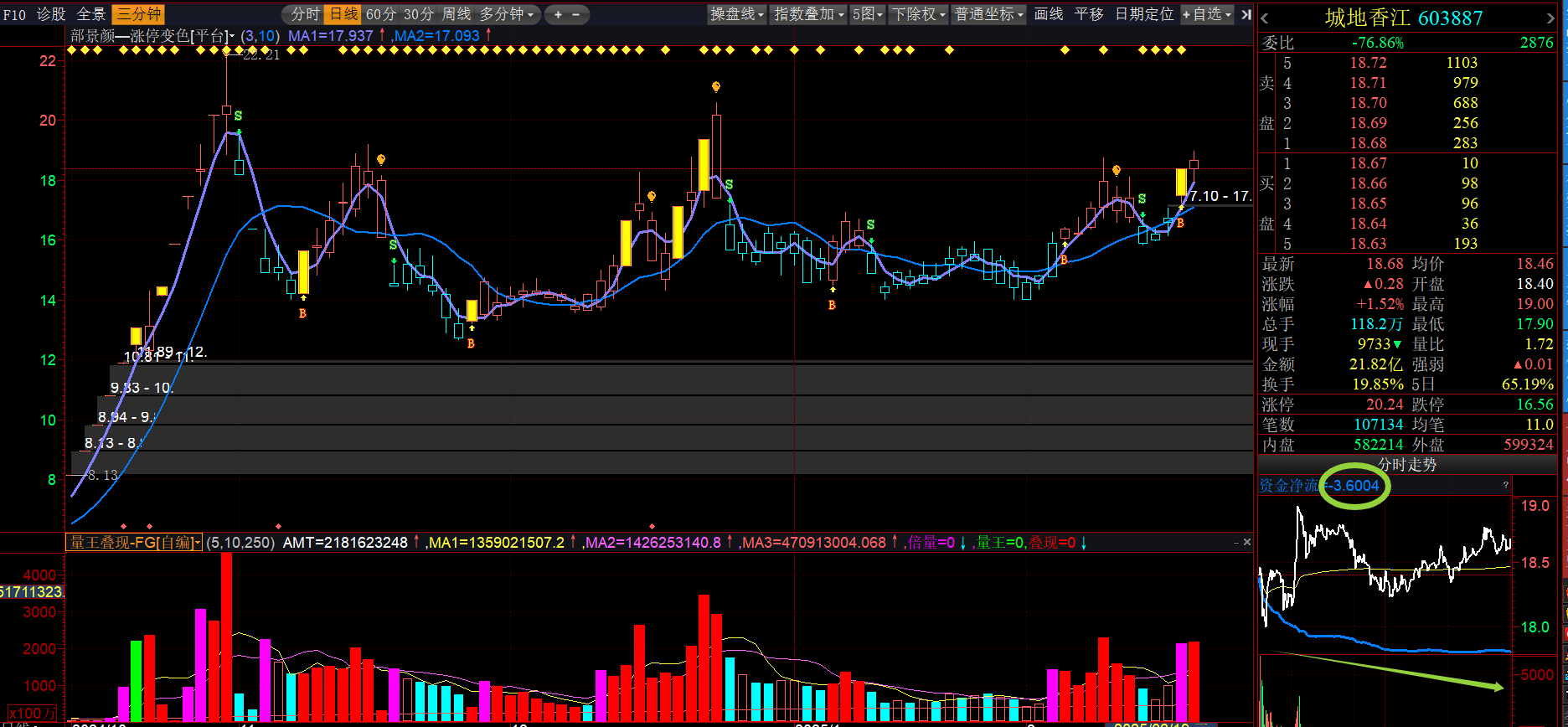This screenshot has width=1568, height=727.
Task: Click the question mark help icon
Action: coord(1505,485)
